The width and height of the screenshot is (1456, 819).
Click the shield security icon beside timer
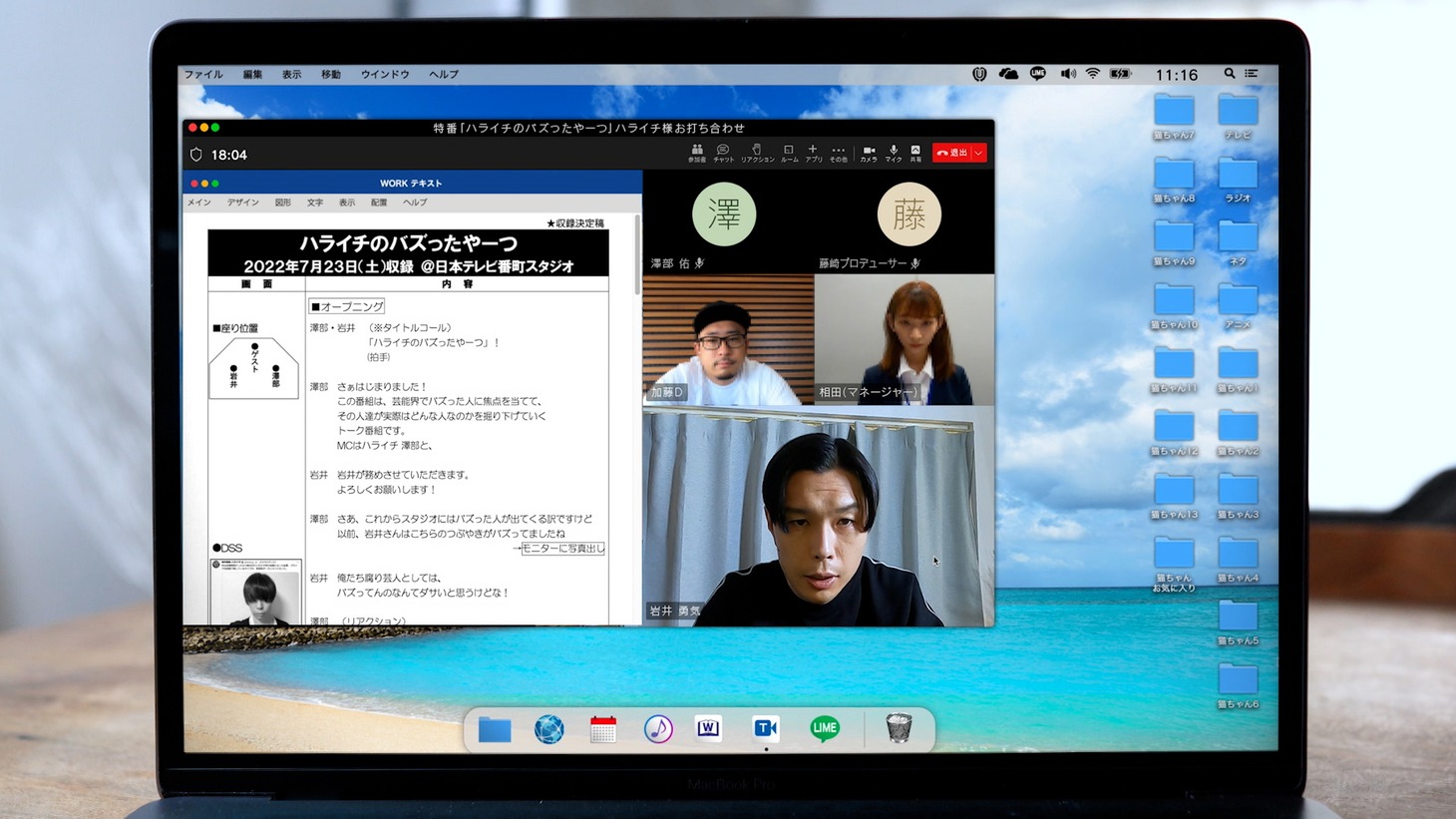pyautogui.click(x=196, y=155)
